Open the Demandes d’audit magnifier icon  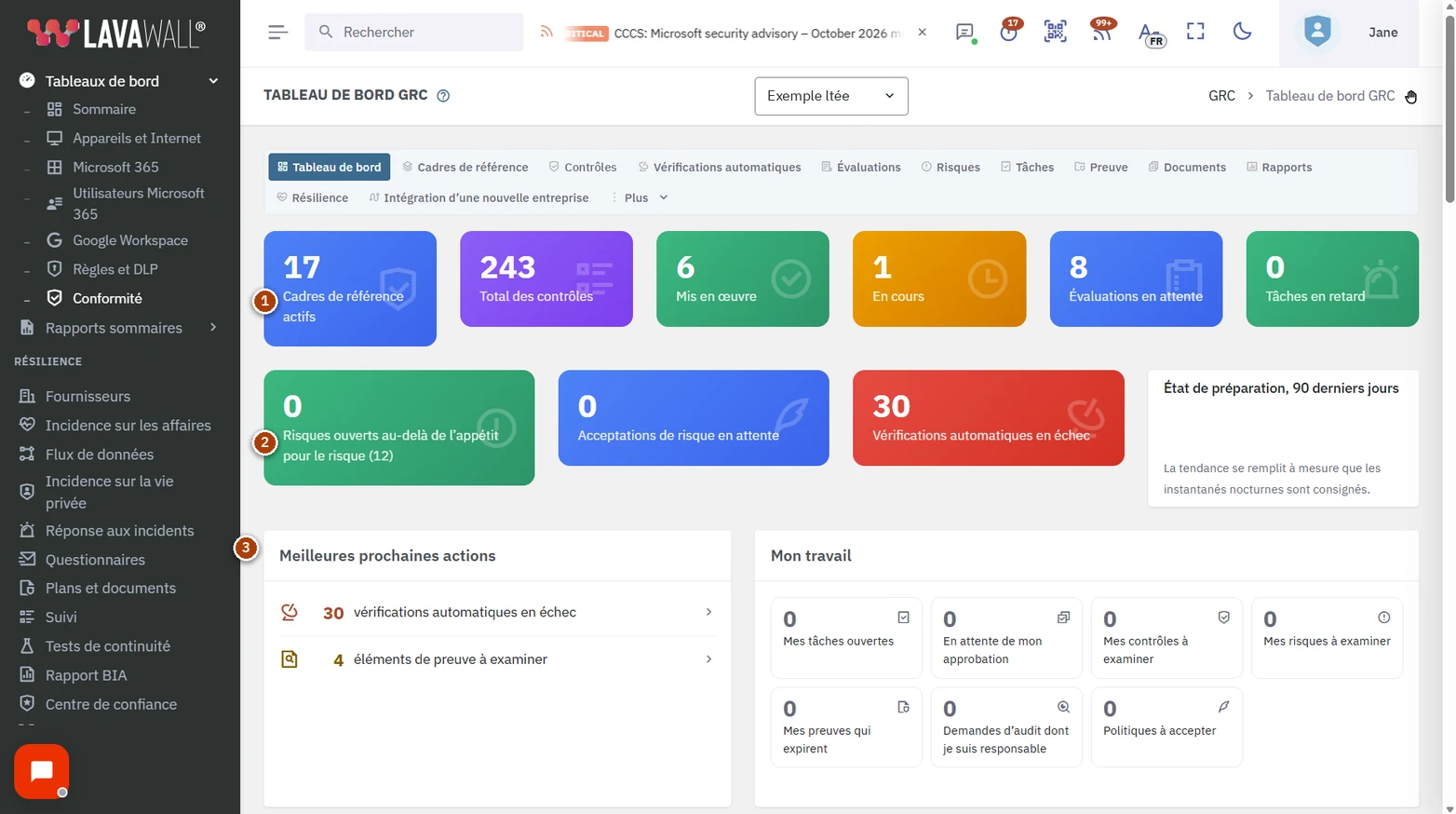coord(1063,707)
